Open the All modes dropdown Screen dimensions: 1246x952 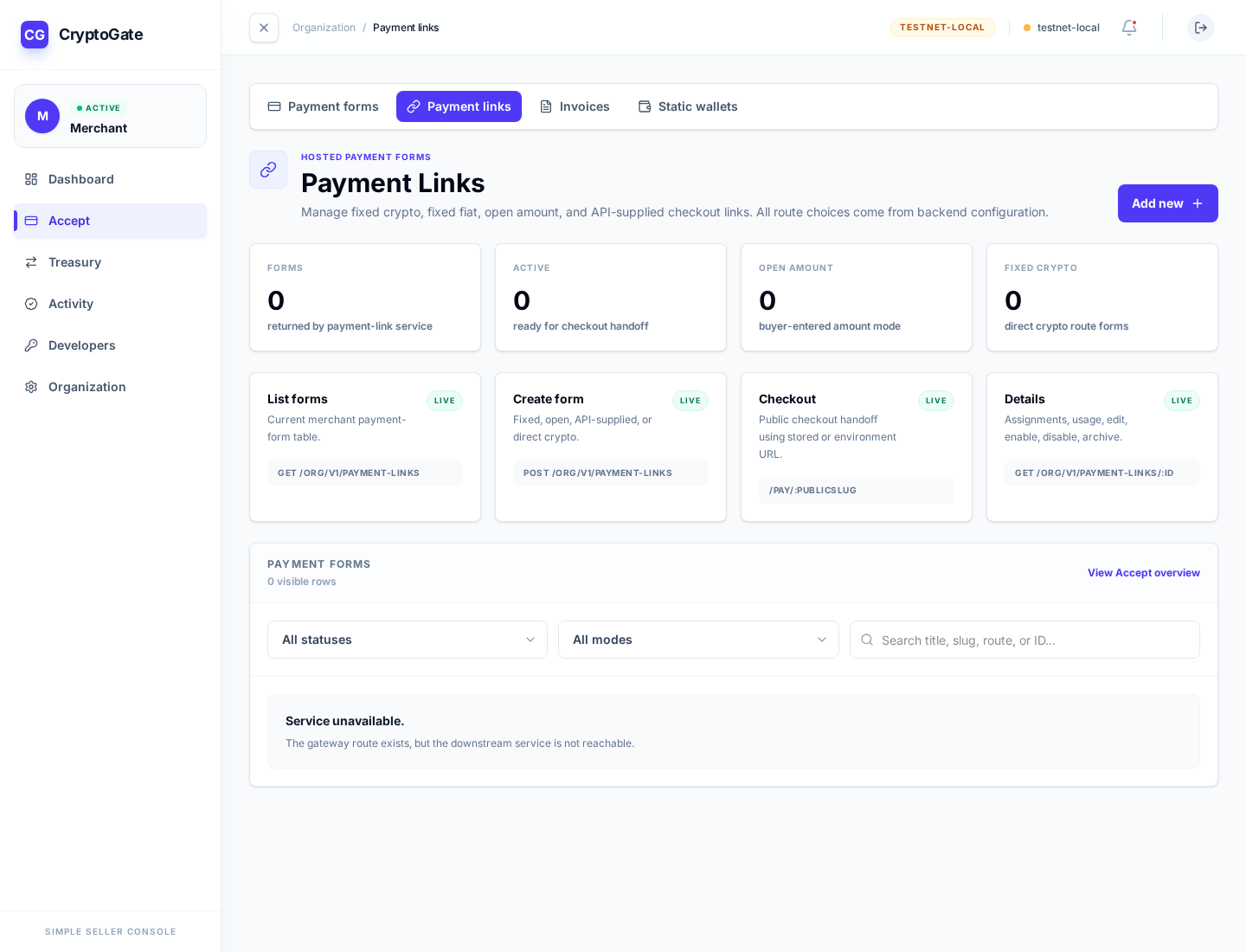(698, 640)
